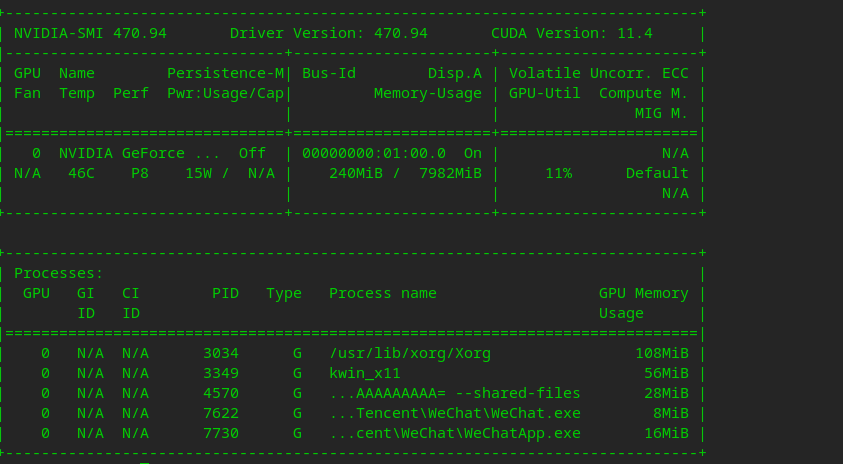Click the GPU Memory column header
843x464 pixels.
click(644, 294)
